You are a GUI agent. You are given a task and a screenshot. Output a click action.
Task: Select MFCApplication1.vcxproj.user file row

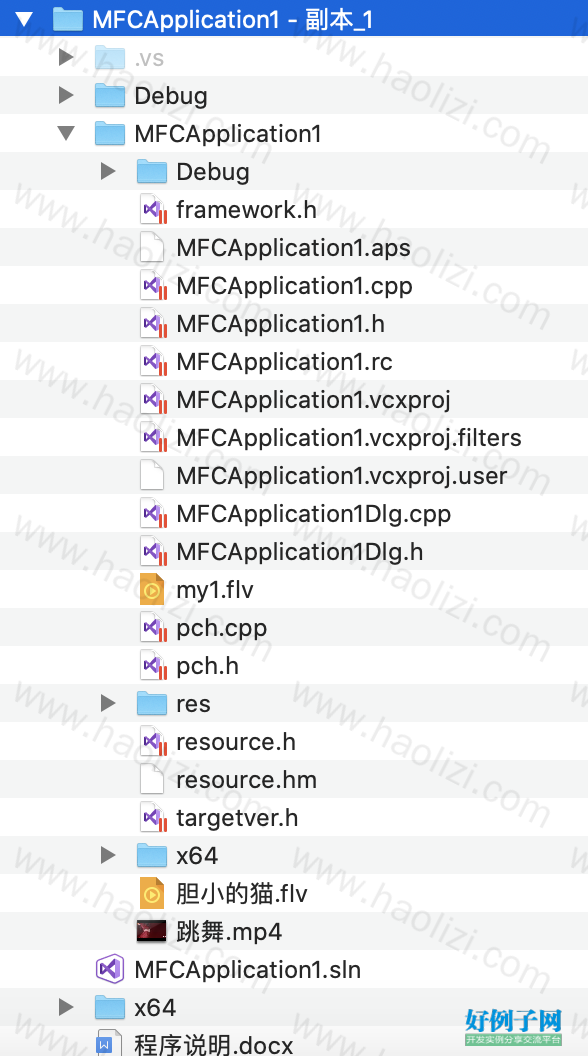pyautogui.click(x=294, y=475)
